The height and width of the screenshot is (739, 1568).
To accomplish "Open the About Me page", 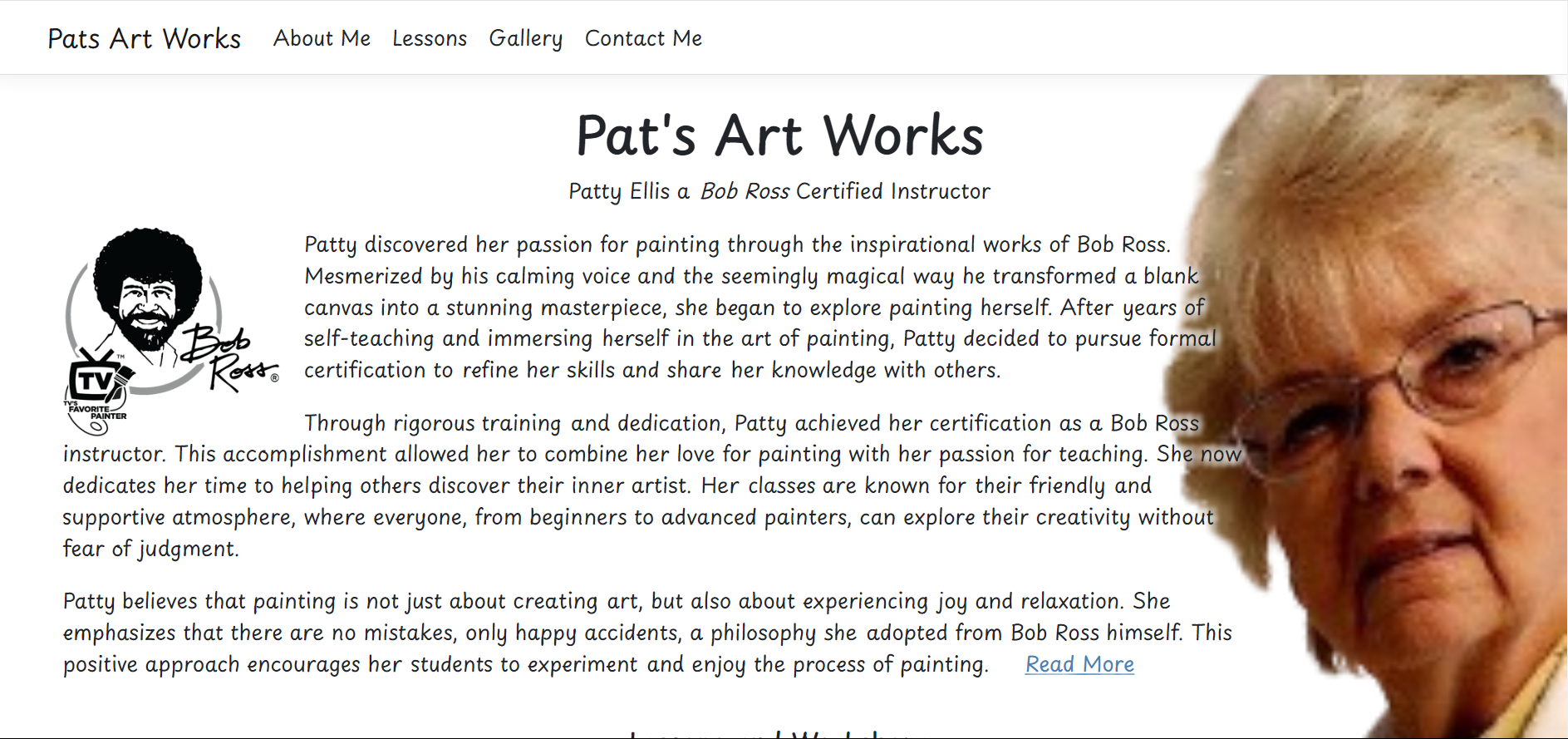I will 322,38.
